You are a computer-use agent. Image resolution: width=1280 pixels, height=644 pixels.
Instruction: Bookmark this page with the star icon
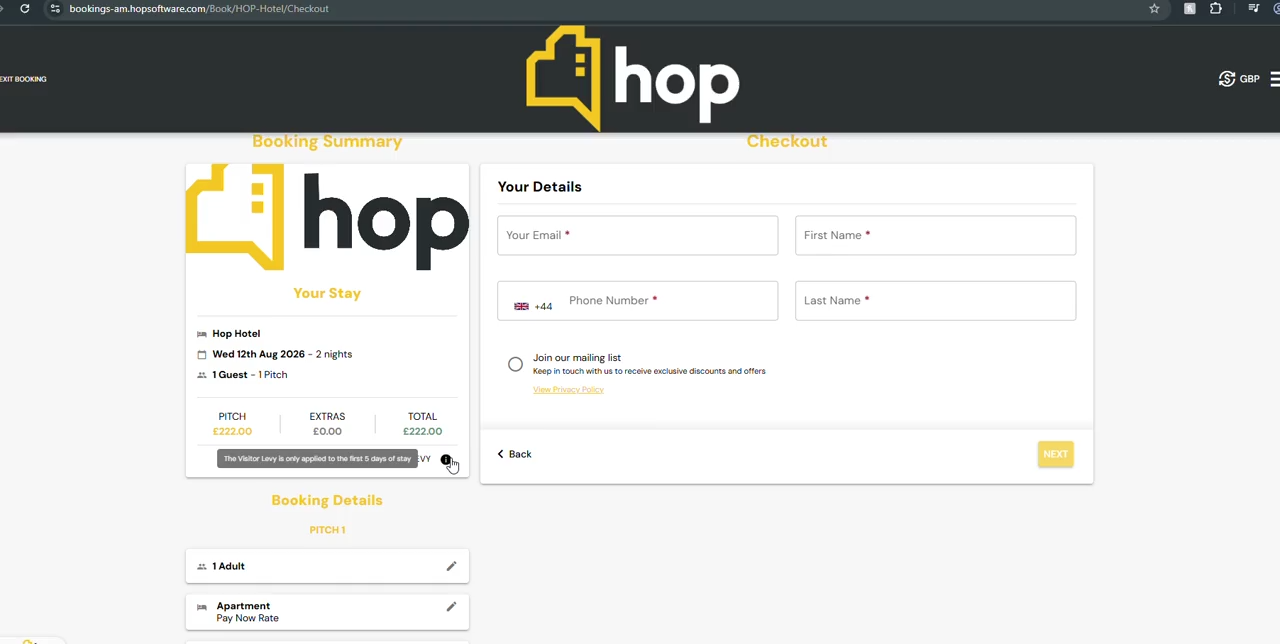(1154, 9)
